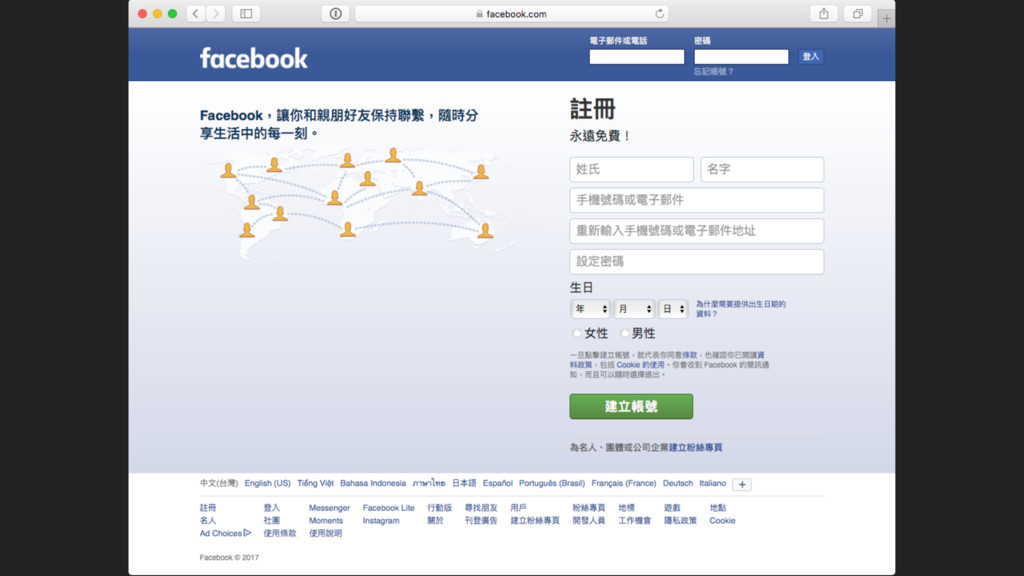Select the 男性 radio button

point(624,333)
